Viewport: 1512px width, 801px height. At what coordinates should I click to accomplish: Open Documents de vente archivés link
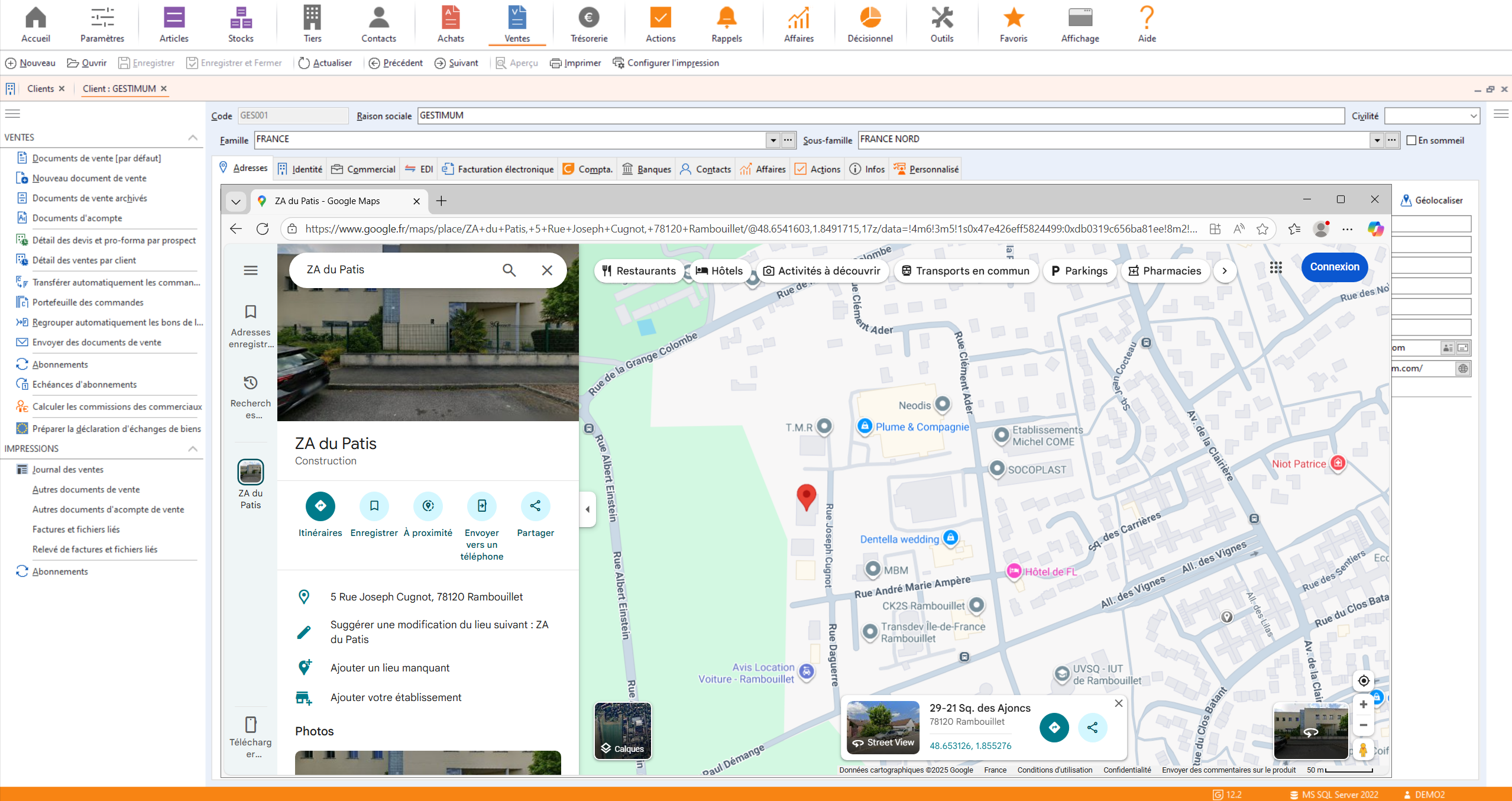(x=89, y=198)
